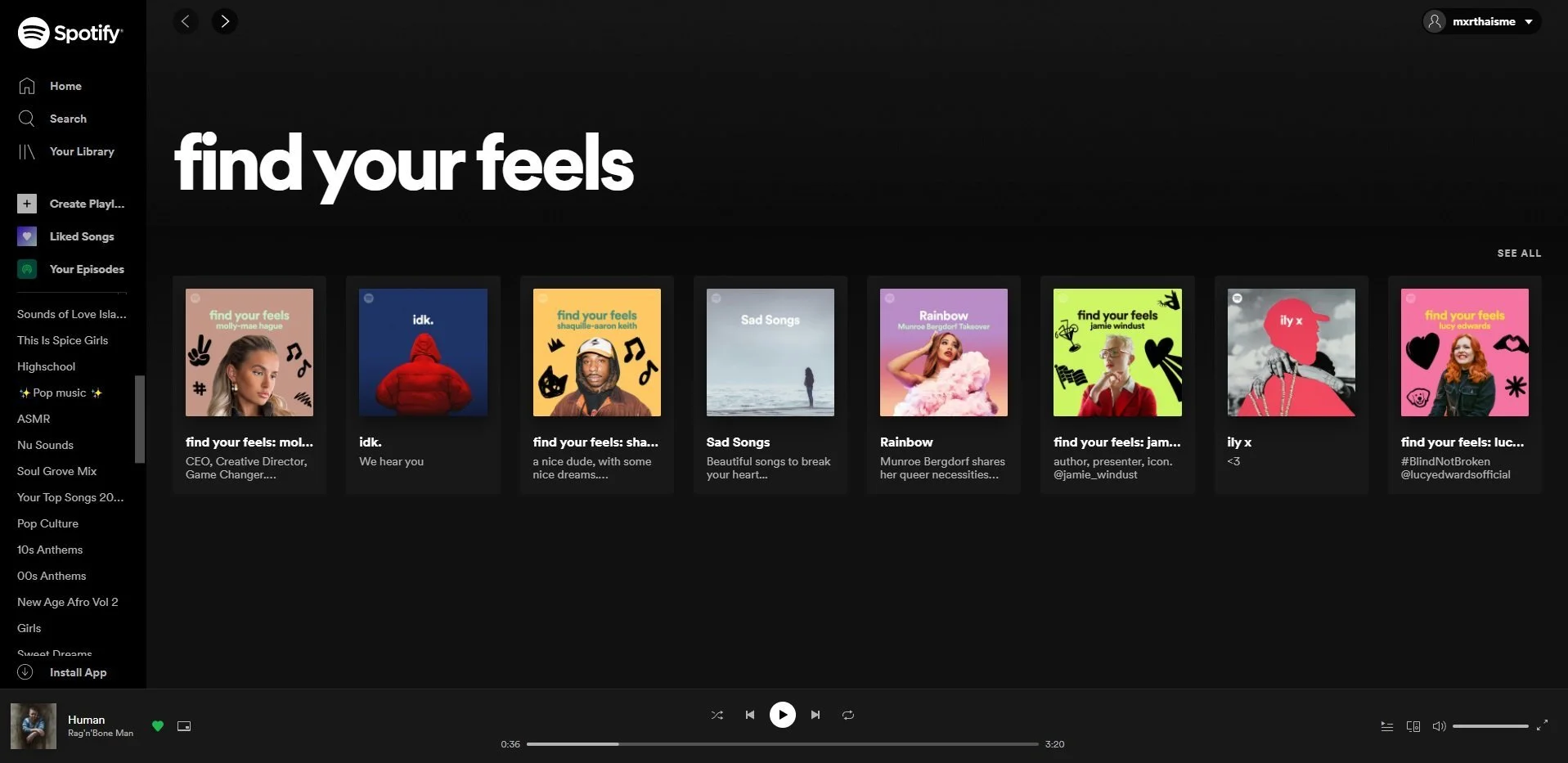Screen dimensions: 1568x763
Task: Open the Pop Culture playlist
Action: pos(47,523)
